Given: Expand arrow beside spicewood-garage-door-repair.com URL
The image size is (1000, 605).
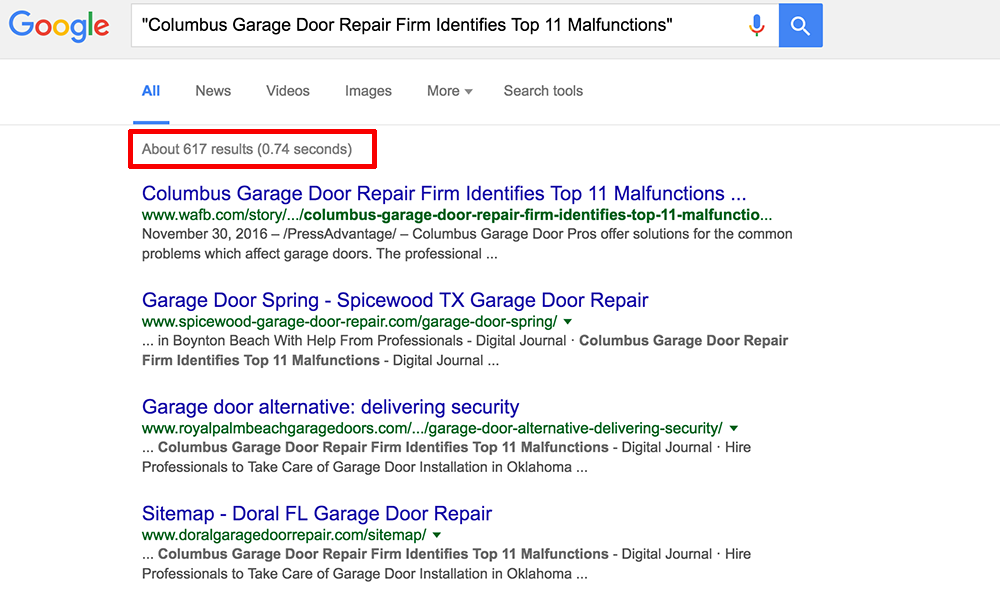Looking at the screenshot, I should click(568, 321).
